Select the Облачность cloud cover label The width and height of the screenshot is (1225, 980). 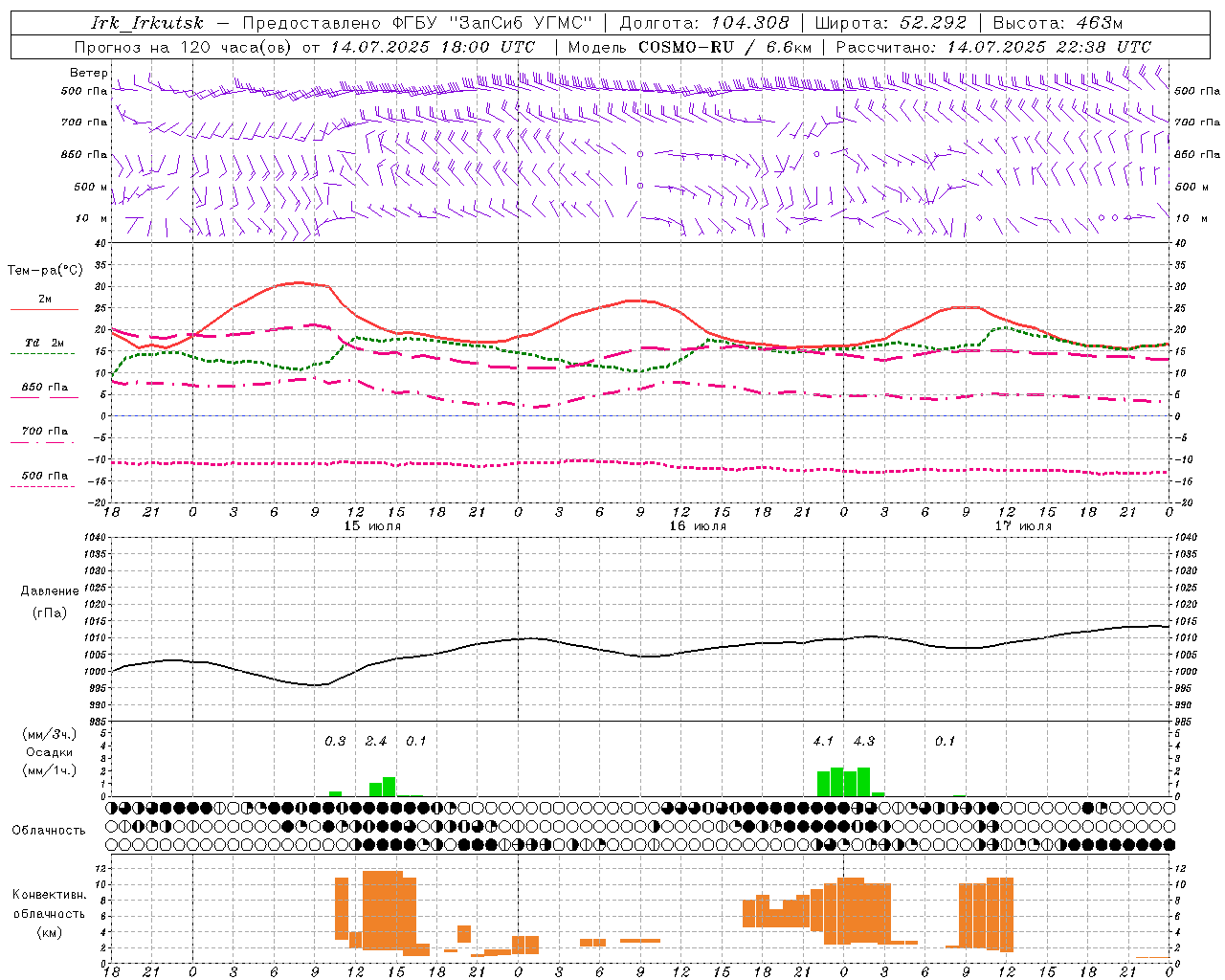point(49,831)
